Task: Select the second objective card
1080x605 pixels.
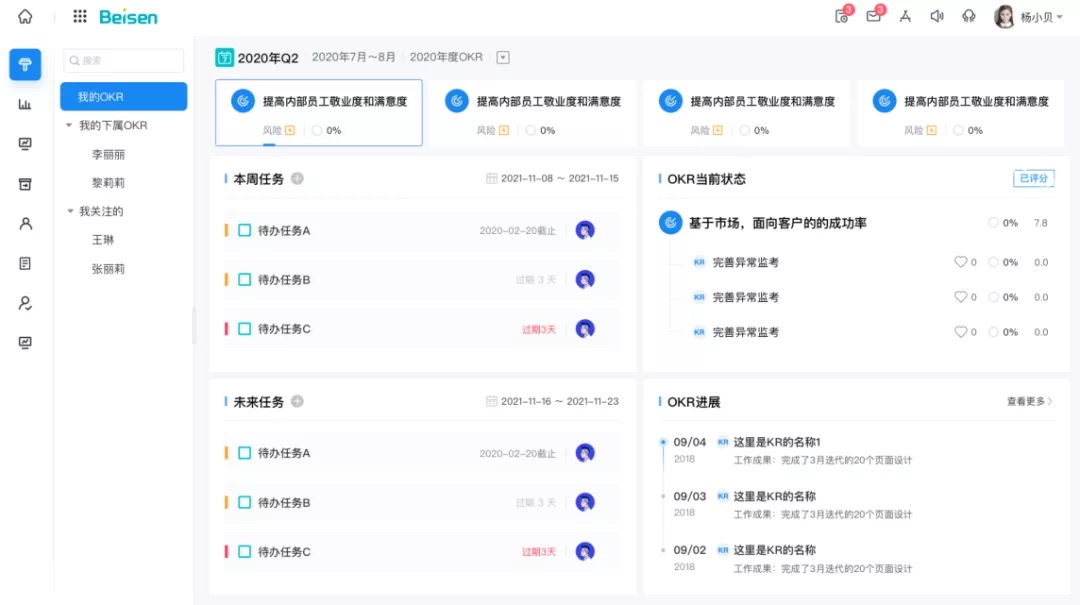Action: 532,112
